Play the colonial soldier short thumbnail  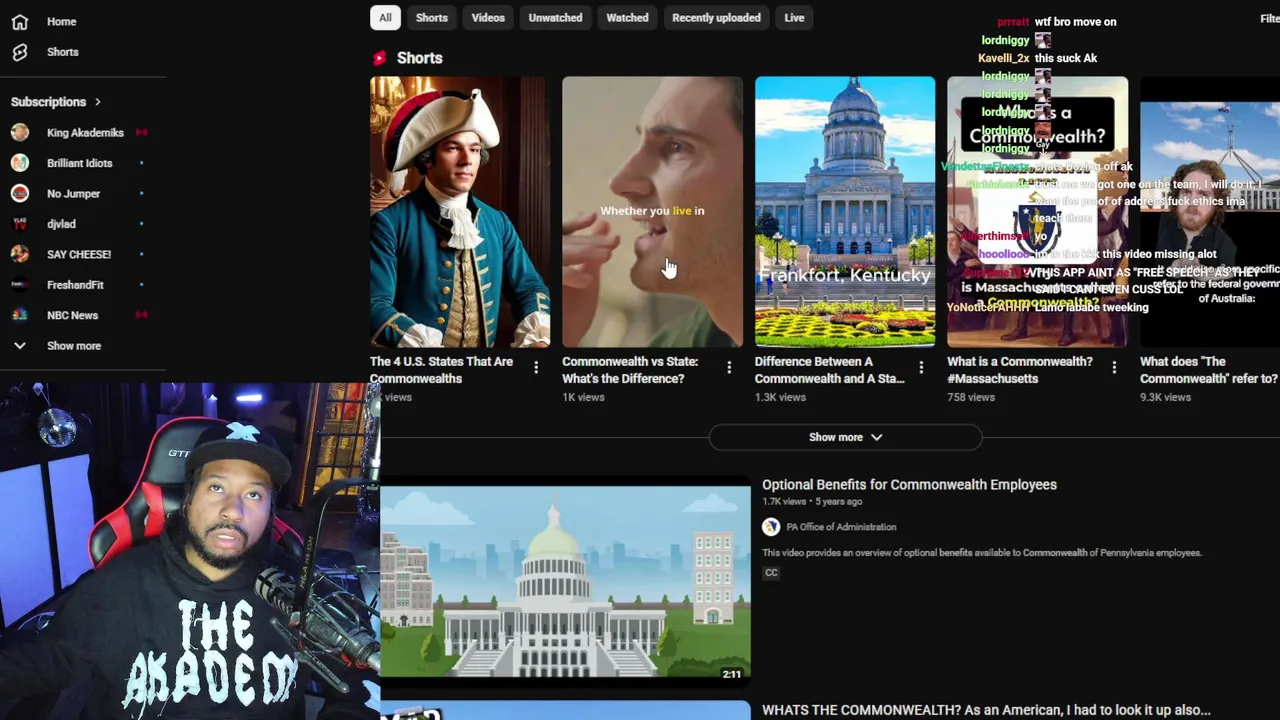click(x=460, y=212)
